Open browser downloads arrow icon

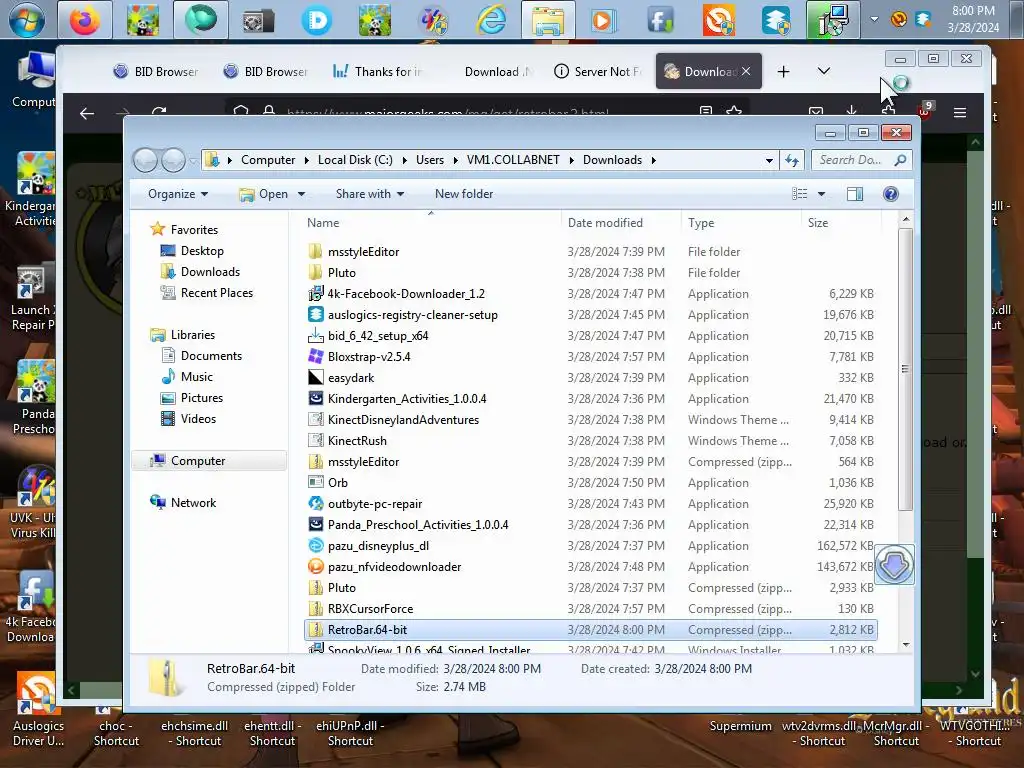point(851,111)
